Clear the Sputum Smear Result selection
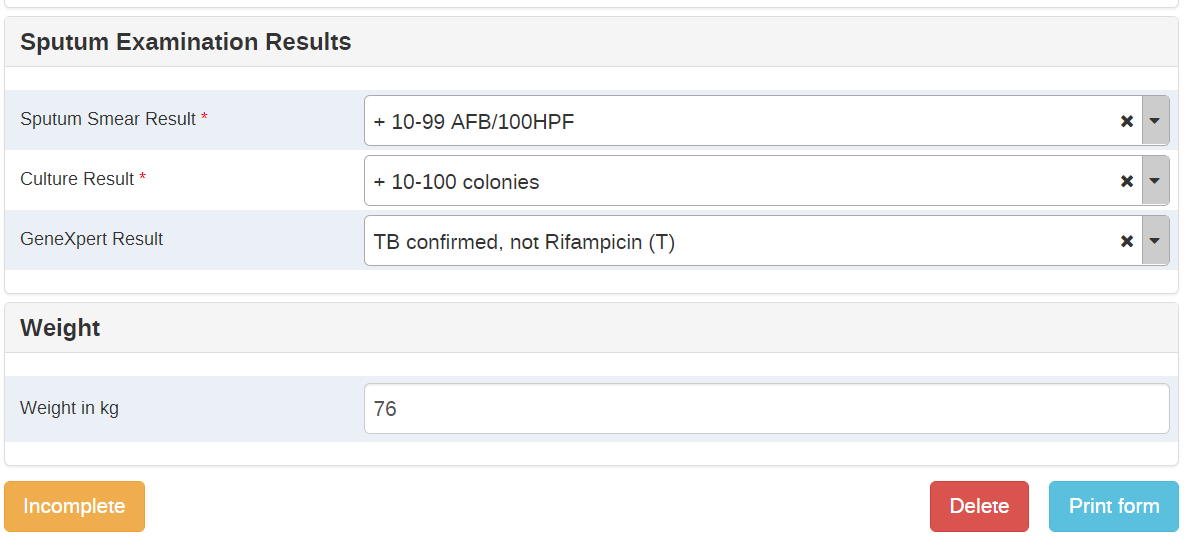The image size is (1190, 549). coord(1127,121)
